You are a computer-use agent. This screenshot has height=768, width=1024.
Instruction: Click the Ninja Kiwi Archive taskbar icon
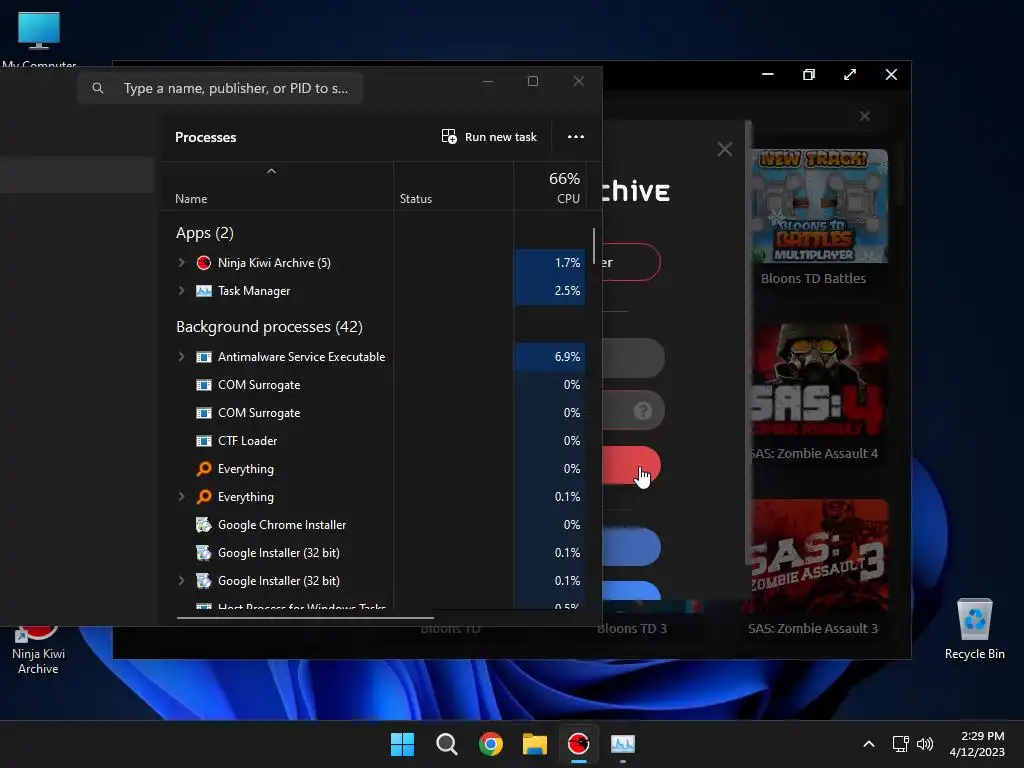tap(579, 744)
